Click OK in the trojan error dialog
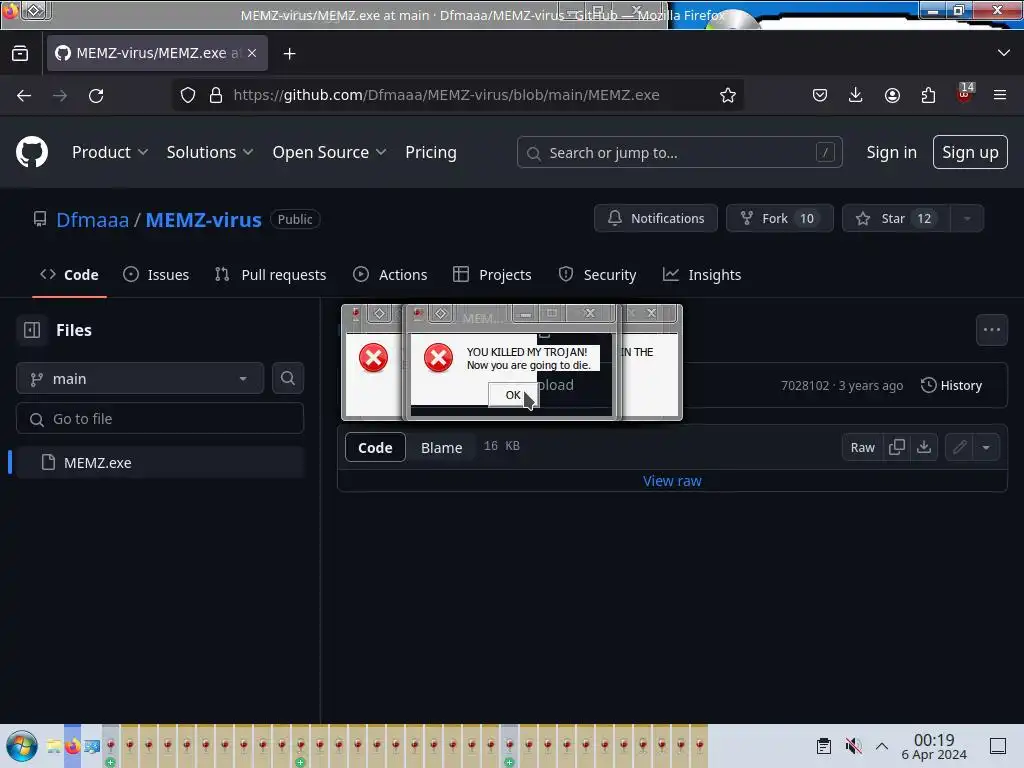This screenshot has width=1024, height=768. pyautogui.click(x=513, y=394)
